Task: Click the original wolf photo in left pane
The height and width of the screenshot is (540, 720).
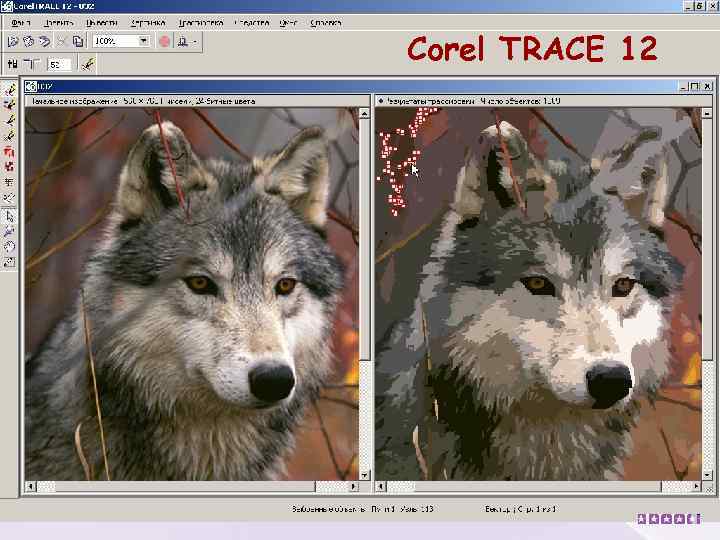Action: 192,294
